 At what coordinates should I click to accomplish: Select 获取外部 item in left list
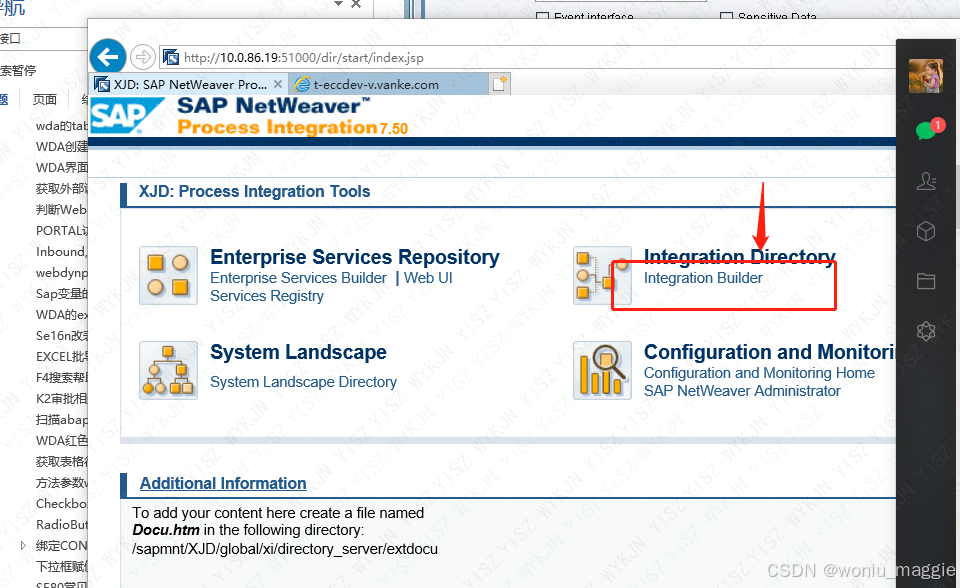61,189
